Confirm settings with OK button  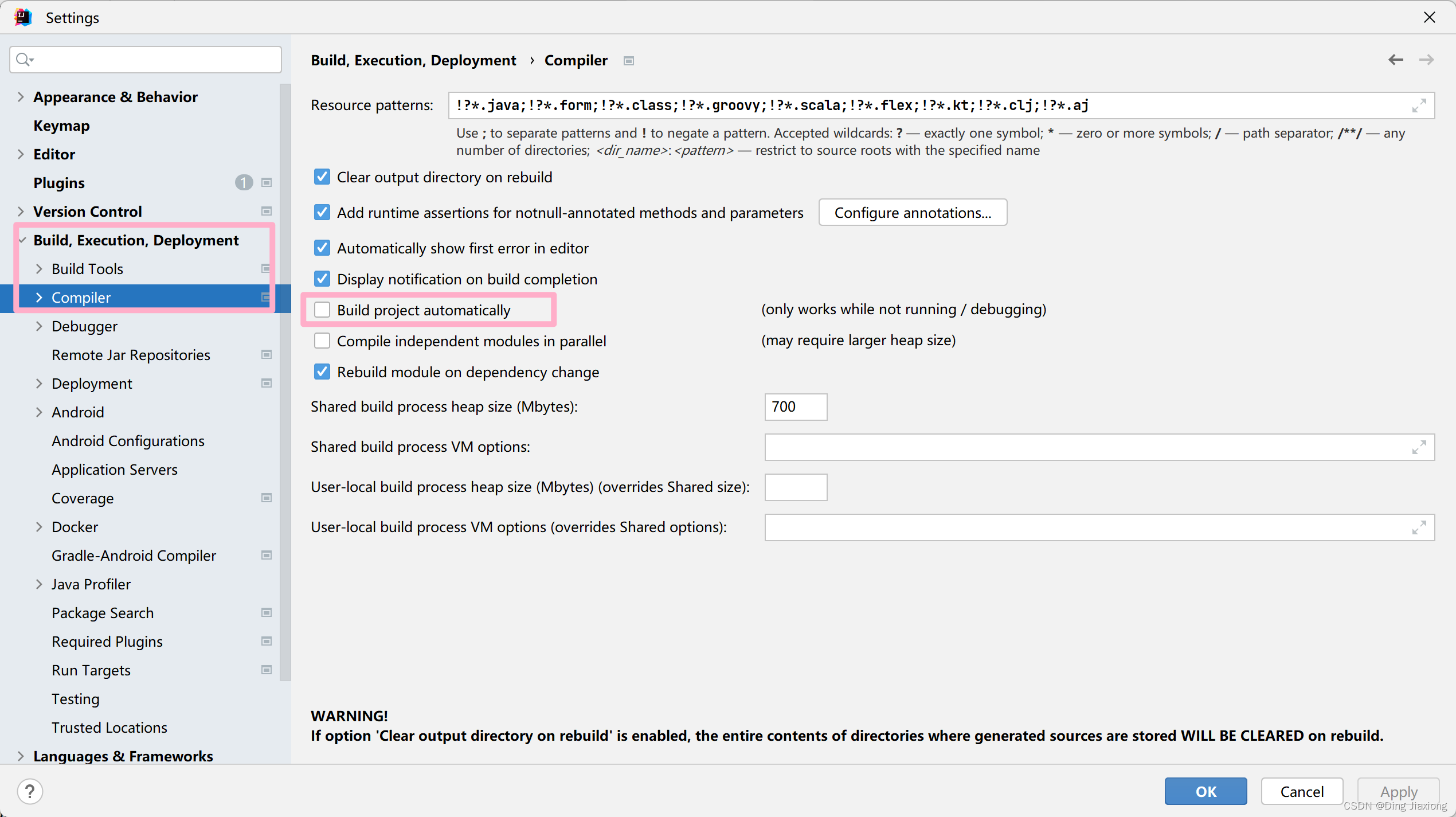click(1205, 792)
